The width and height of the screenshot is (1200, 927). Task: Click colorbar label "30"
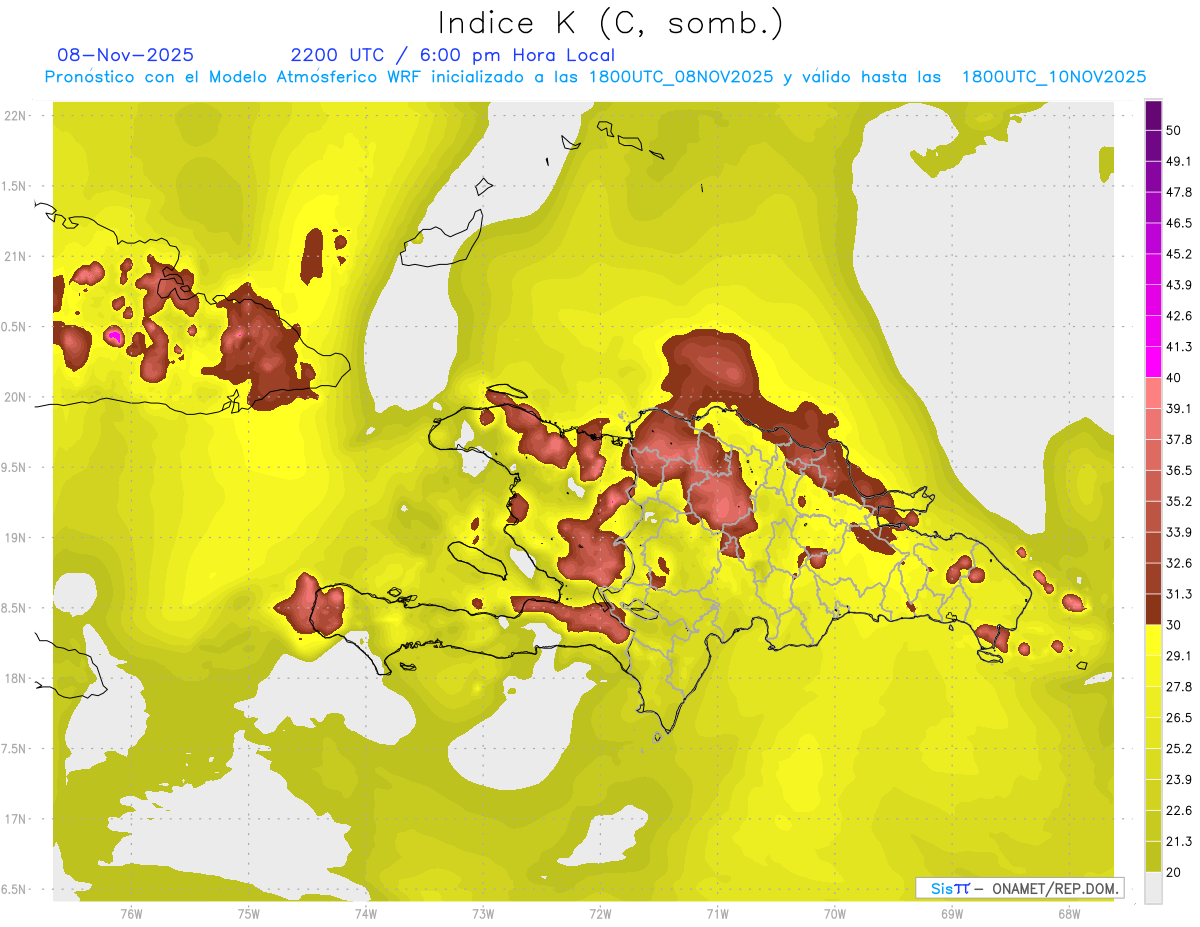1174,625
